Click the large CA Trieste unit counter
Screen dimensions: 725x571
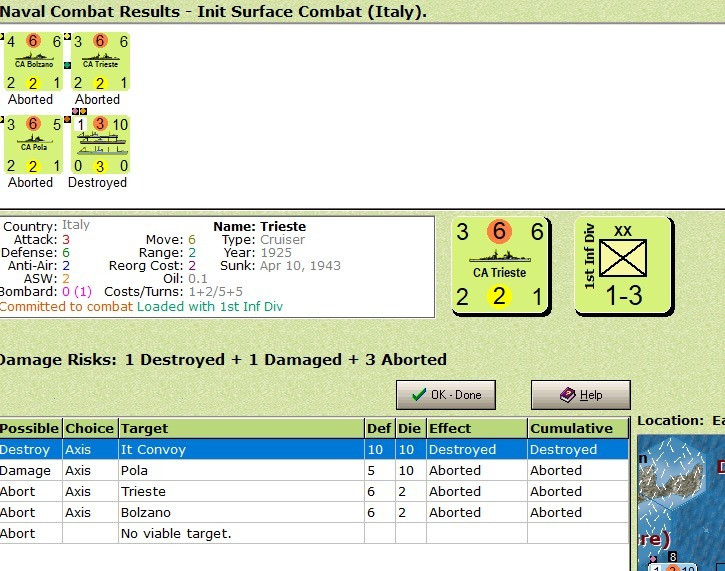coord(501,266)
